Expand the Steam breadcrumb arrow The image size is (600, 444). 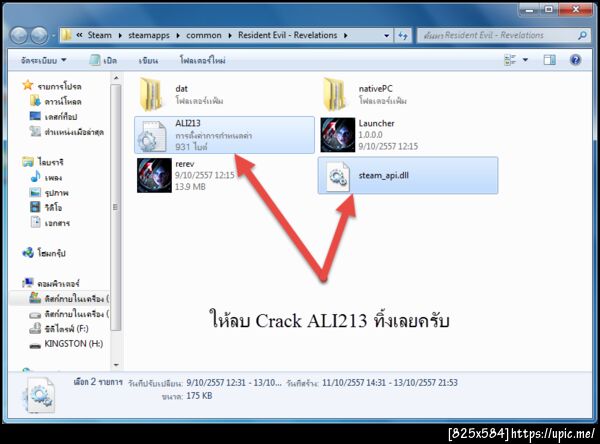(x=120, y=36)
